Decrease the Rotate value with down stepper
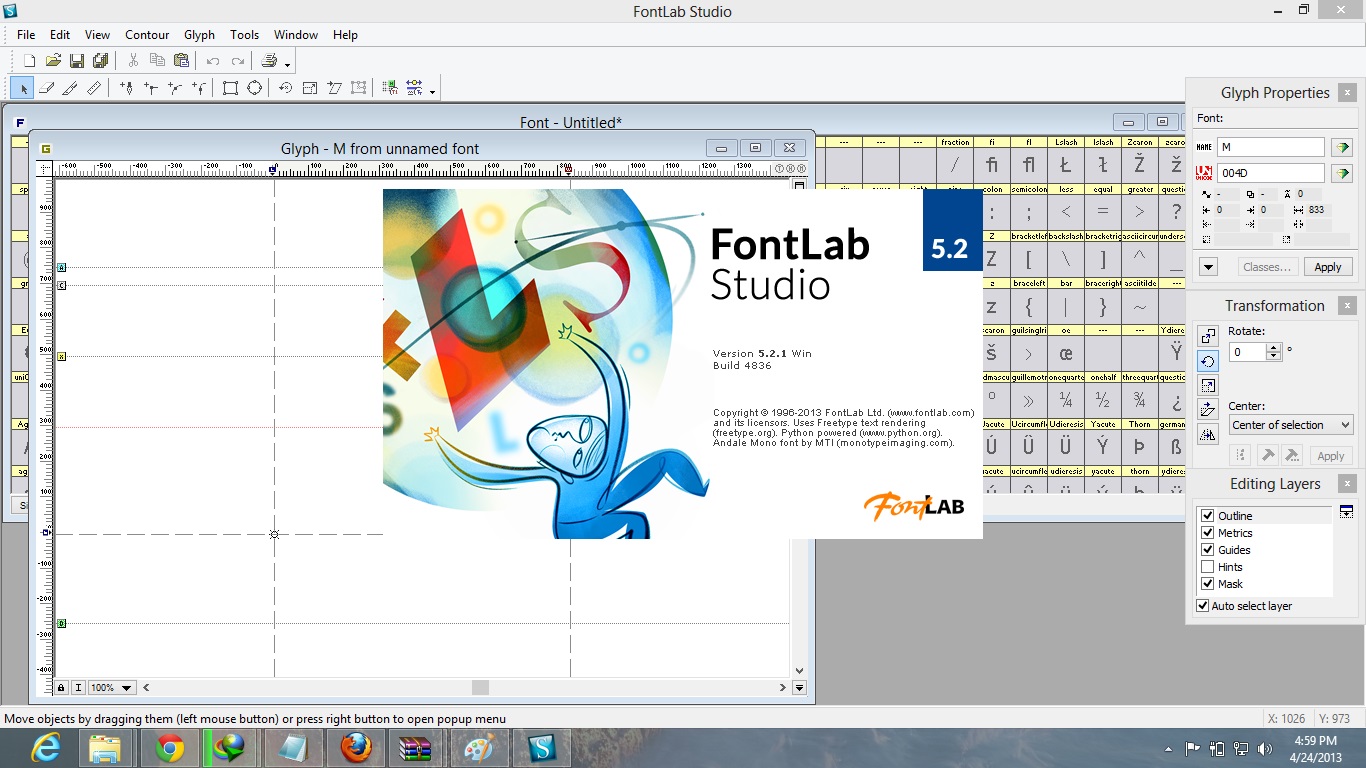The width and height of the screenshot is (1366, 768). click(1273, 356)
